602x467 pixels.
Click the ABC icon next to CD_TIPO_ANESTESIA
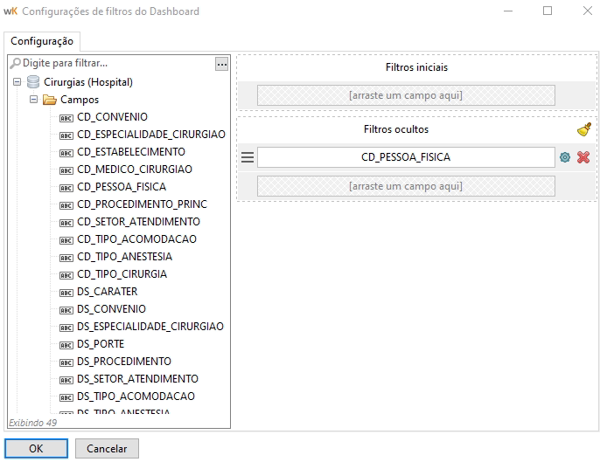click(x=66, y=258)
